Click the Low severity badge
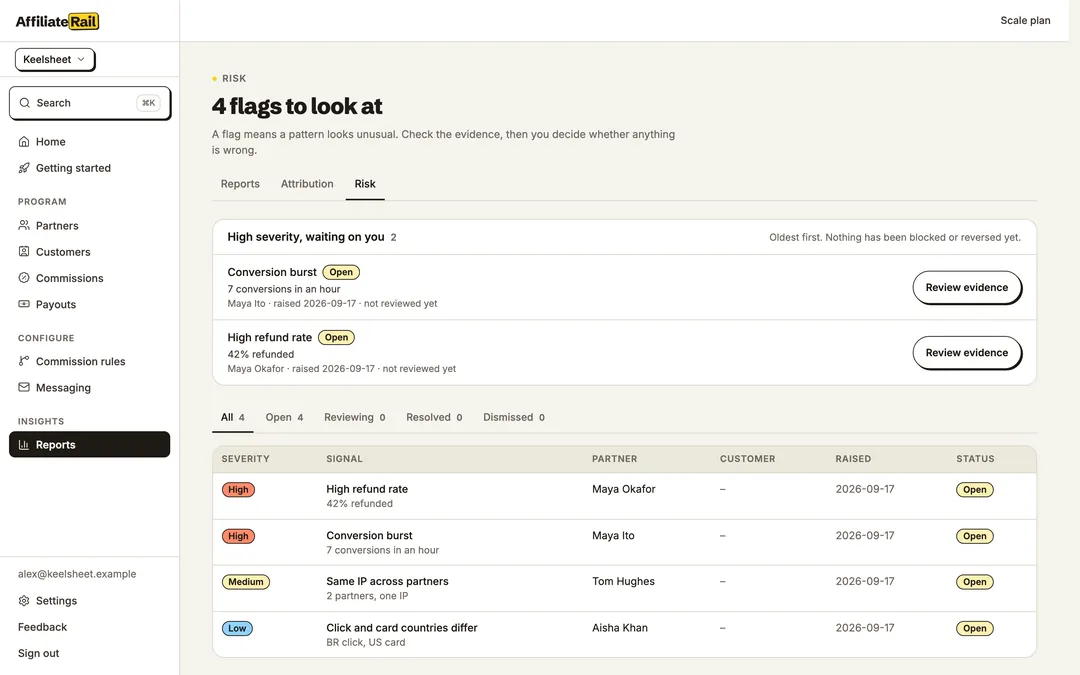 click(x=237, y=628)
